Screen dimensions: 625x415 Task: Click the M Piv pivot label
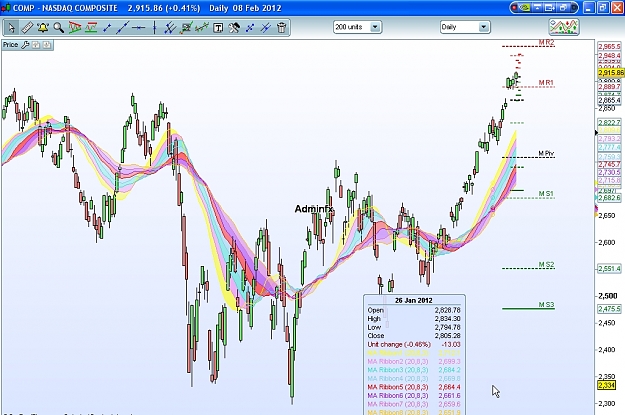pyautogui.click(x=546, y=153)
